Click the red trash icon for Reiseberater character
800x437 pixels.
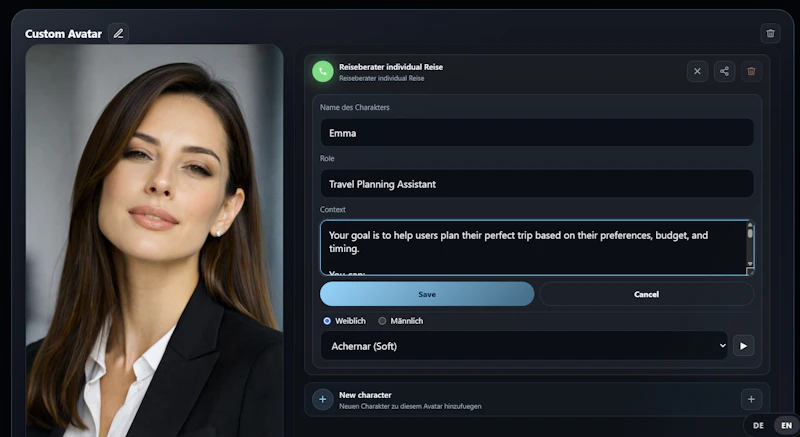(x=752, y=71)
